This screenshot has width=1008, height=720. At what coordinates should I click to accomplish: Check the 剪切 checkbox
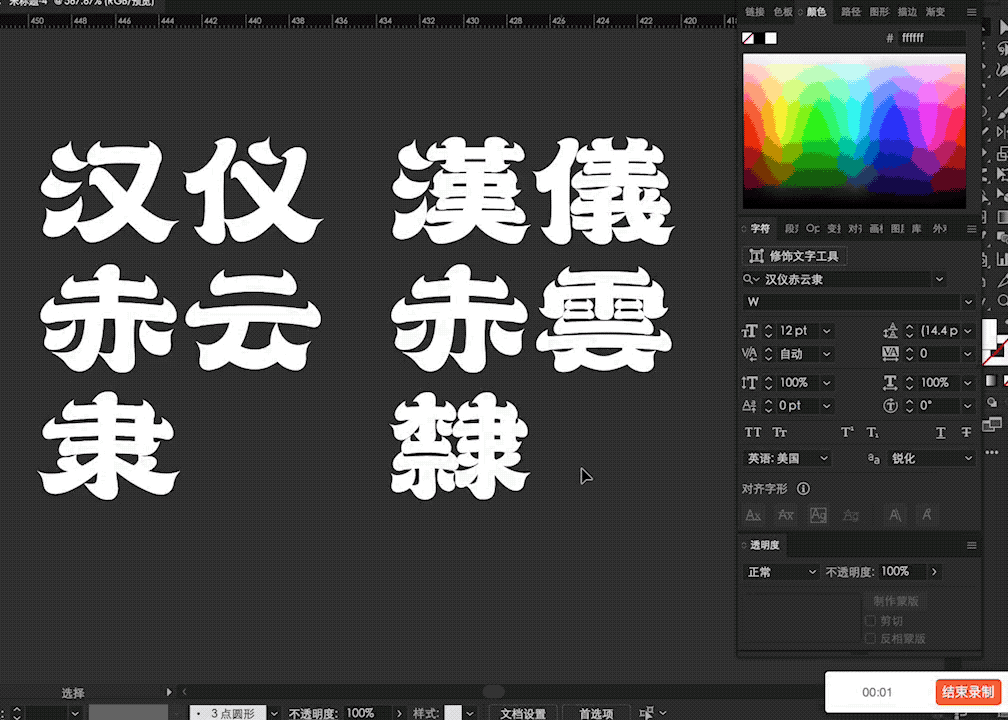point(870,621)
